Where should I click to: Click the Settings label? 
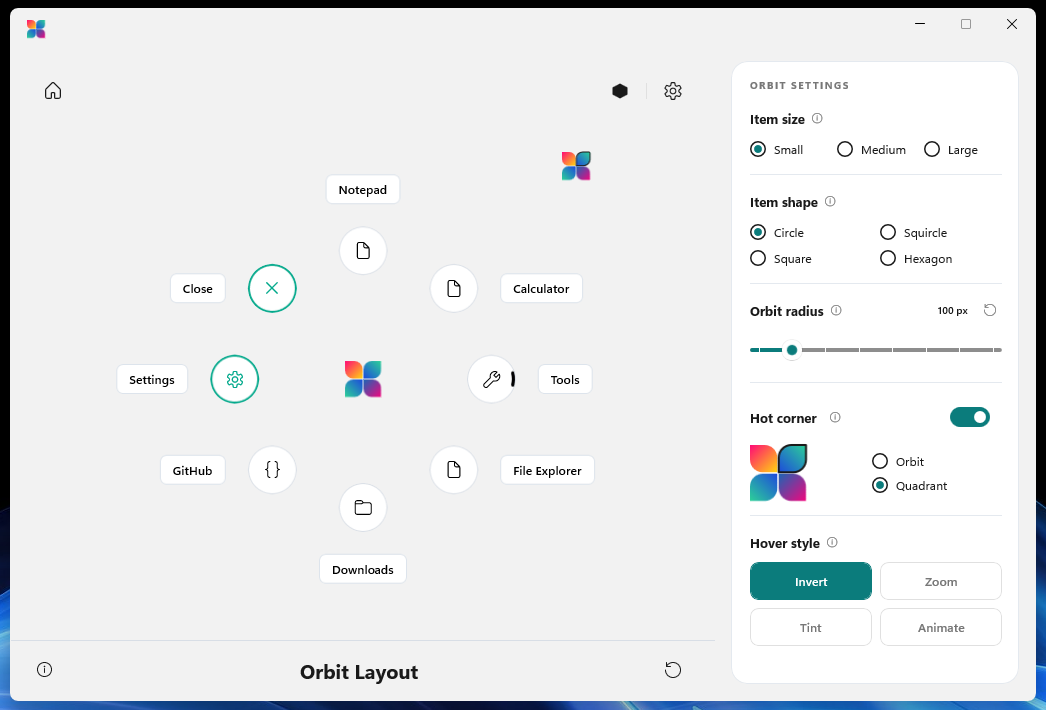(x=152, y=379)
